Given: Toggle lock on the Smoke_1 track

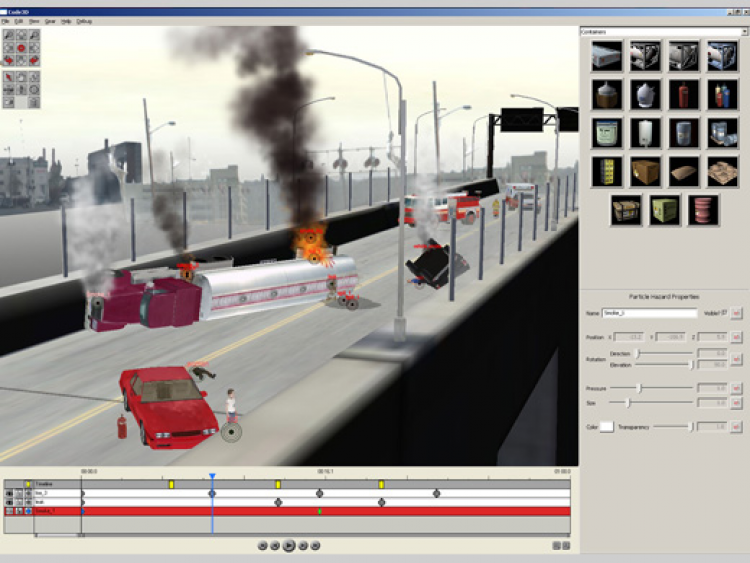Looking at the screenshot, I should click(19, 511).
